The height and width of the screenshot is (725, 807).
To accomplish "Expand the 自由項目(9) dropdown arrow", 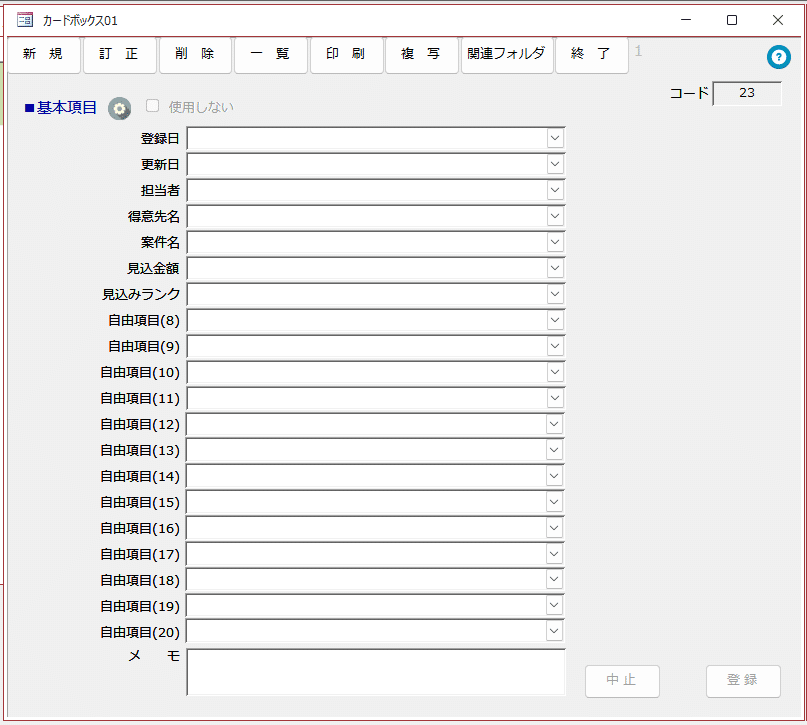I will tap(555, 346).
